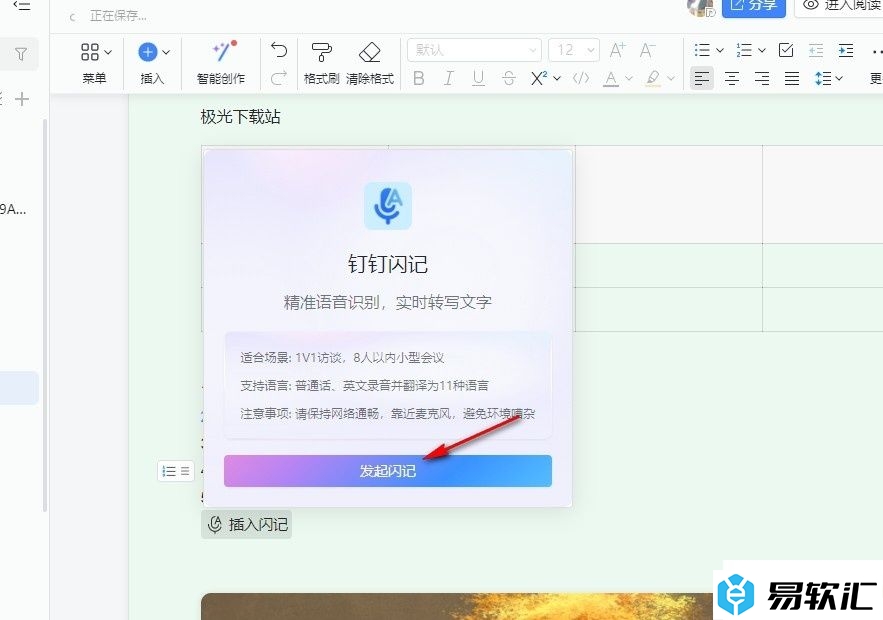Image resolution: width=883 pixels, height=620 pixels.
Task: Open the font size 12 dropdown
Action: tap(574, 50)
